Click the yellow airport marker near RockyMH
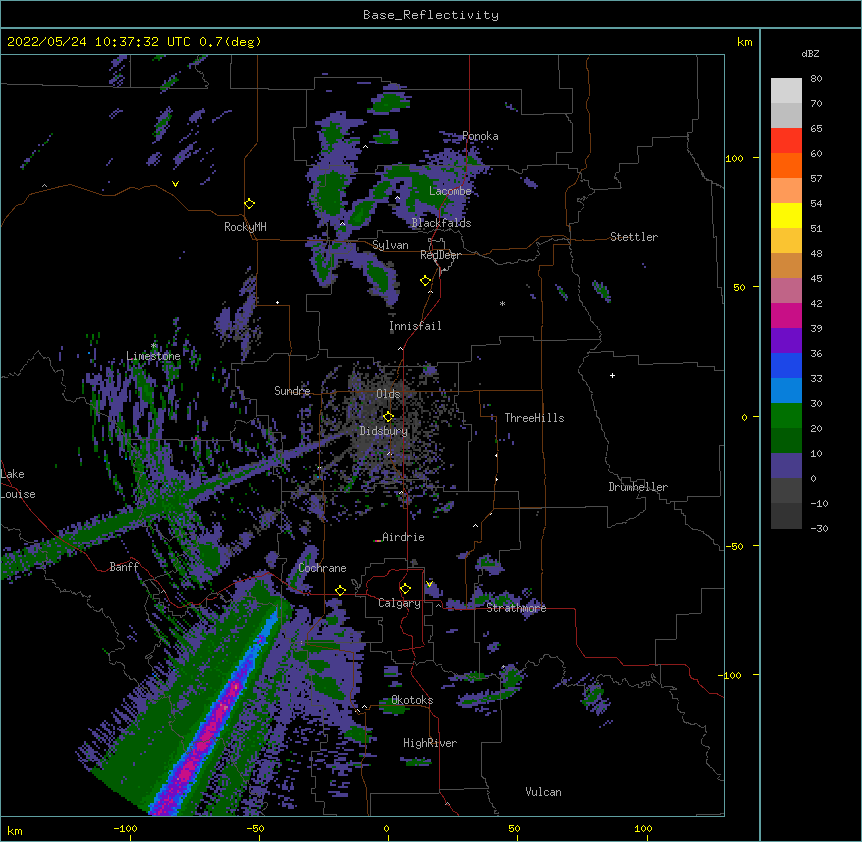This screenshot has height=842, width=862. pos(250,203)
